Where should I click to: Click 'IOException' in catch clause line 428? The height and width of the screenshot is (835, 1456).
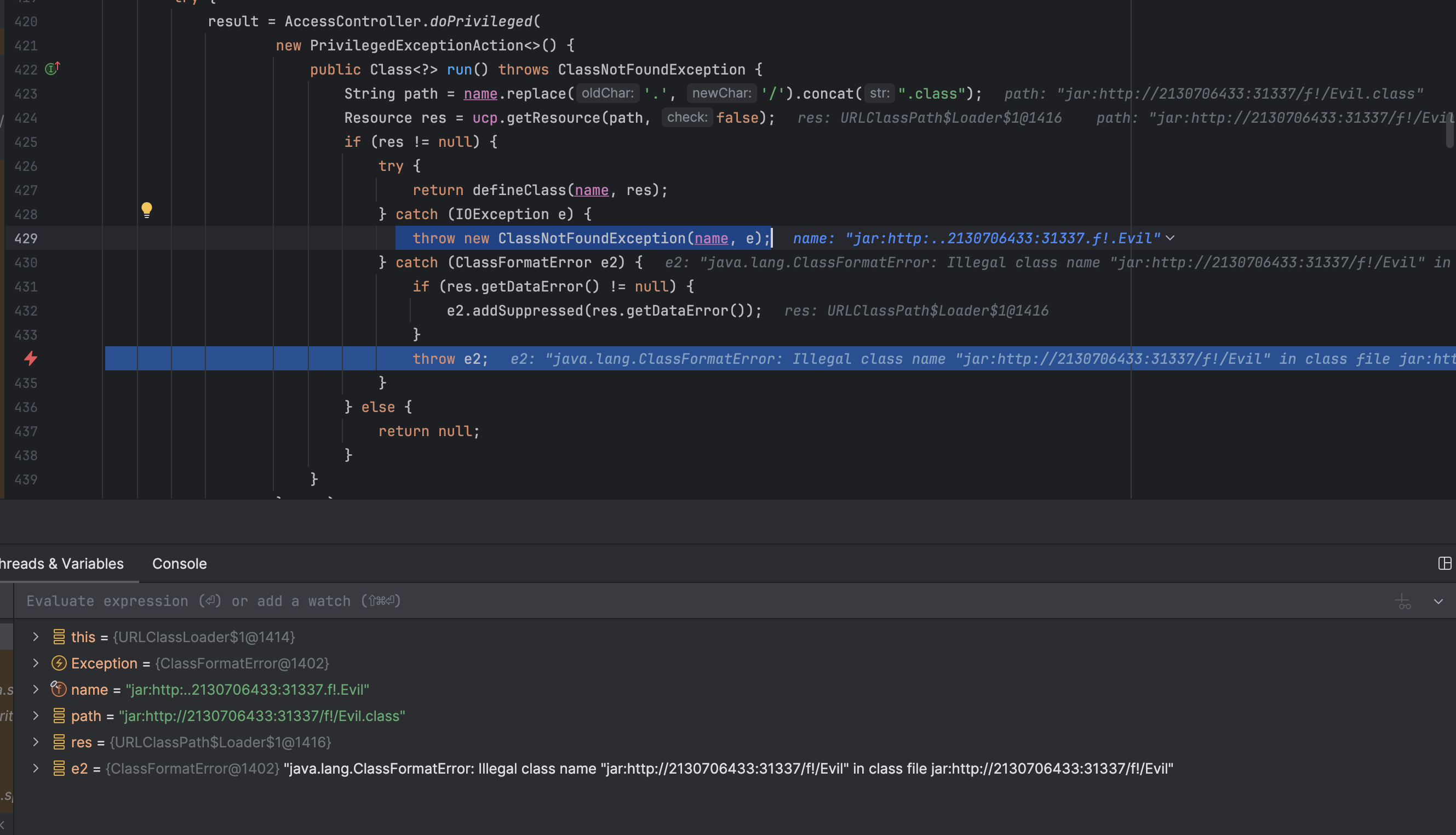(502, 214)
